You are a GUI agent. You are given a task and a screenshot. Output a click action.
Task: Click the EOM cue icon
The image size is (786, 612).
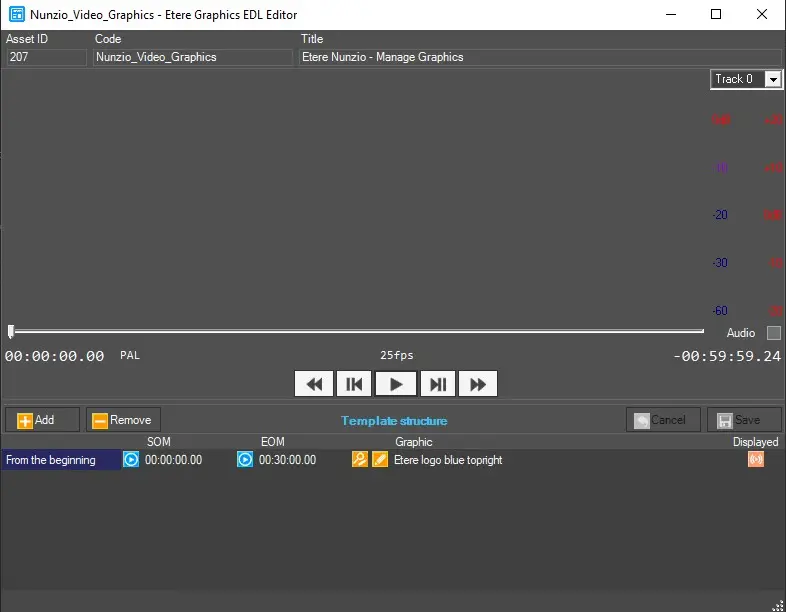[245, 460]
